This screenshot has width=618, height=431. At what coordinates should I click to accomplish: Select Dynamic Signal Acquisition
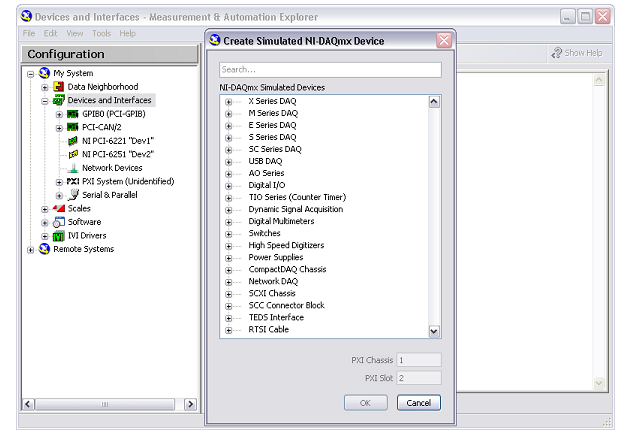296,209
